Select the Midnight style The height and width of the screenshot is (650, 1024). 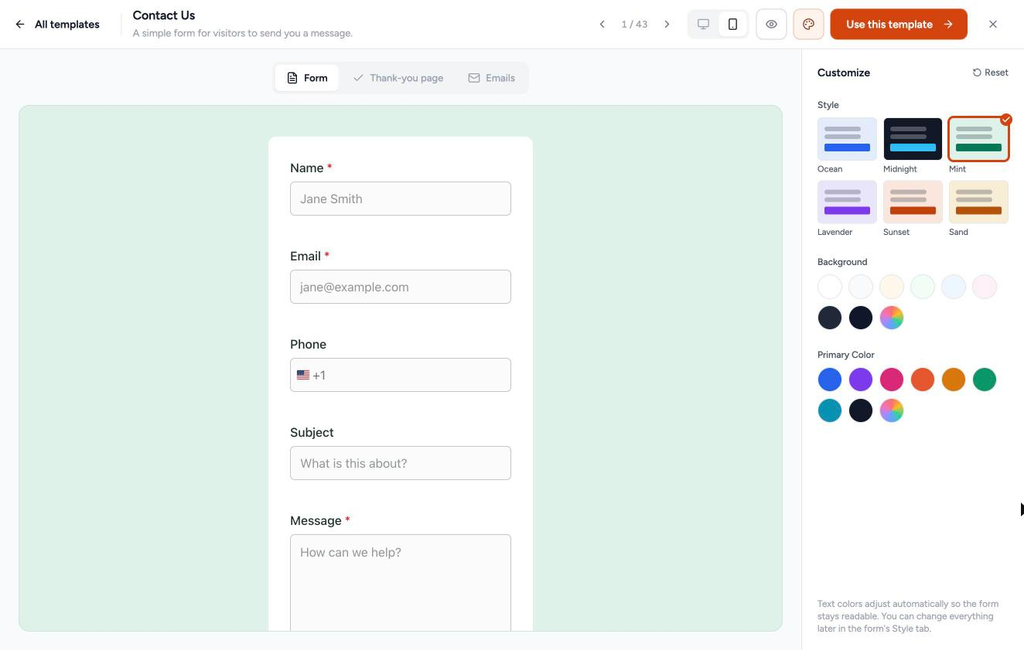[x=913, y=139]
